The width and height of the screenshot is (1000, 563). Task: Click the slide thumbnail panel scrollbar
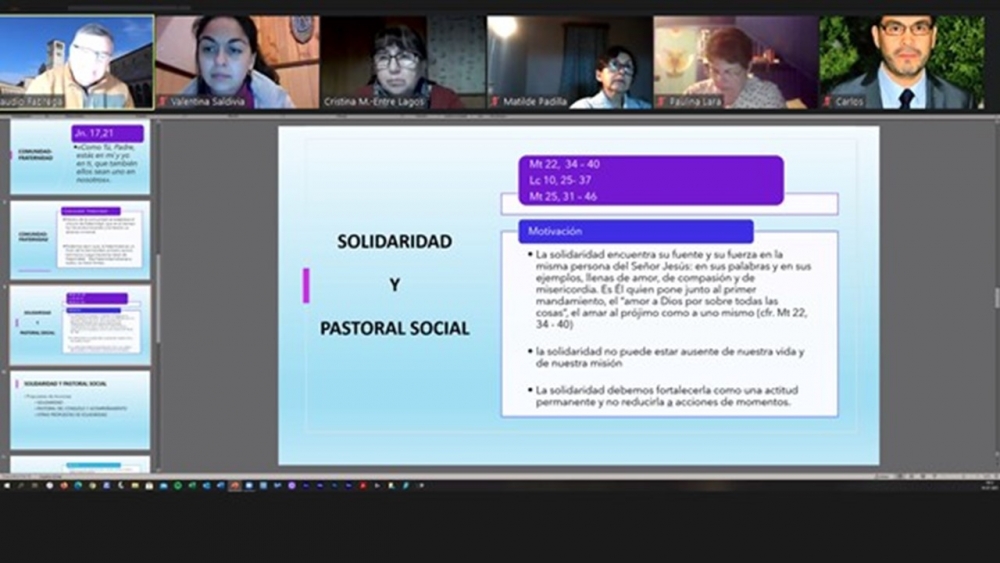pos(157,300)
